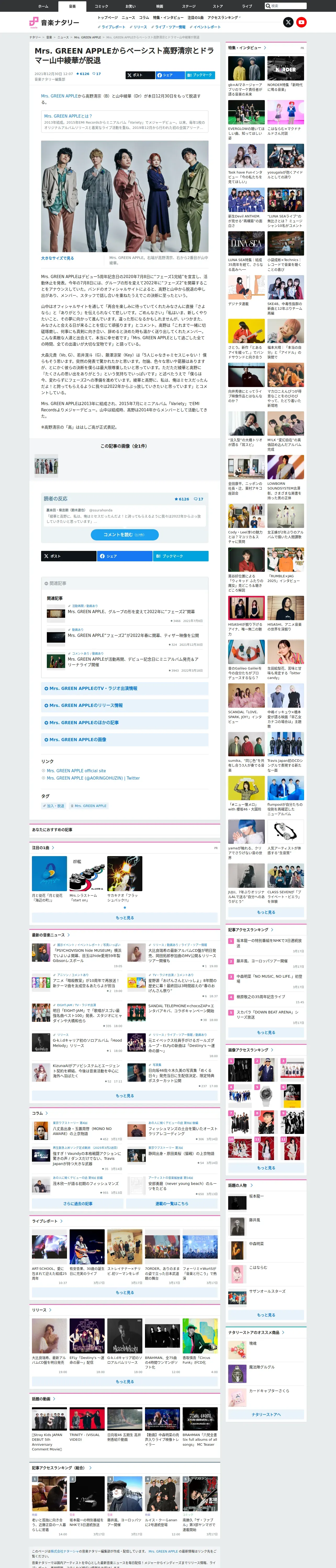Click the PR label in 特集・インタビュー header
The height and width of the screenshot is (1568, 336).
[x=302, y=48]
